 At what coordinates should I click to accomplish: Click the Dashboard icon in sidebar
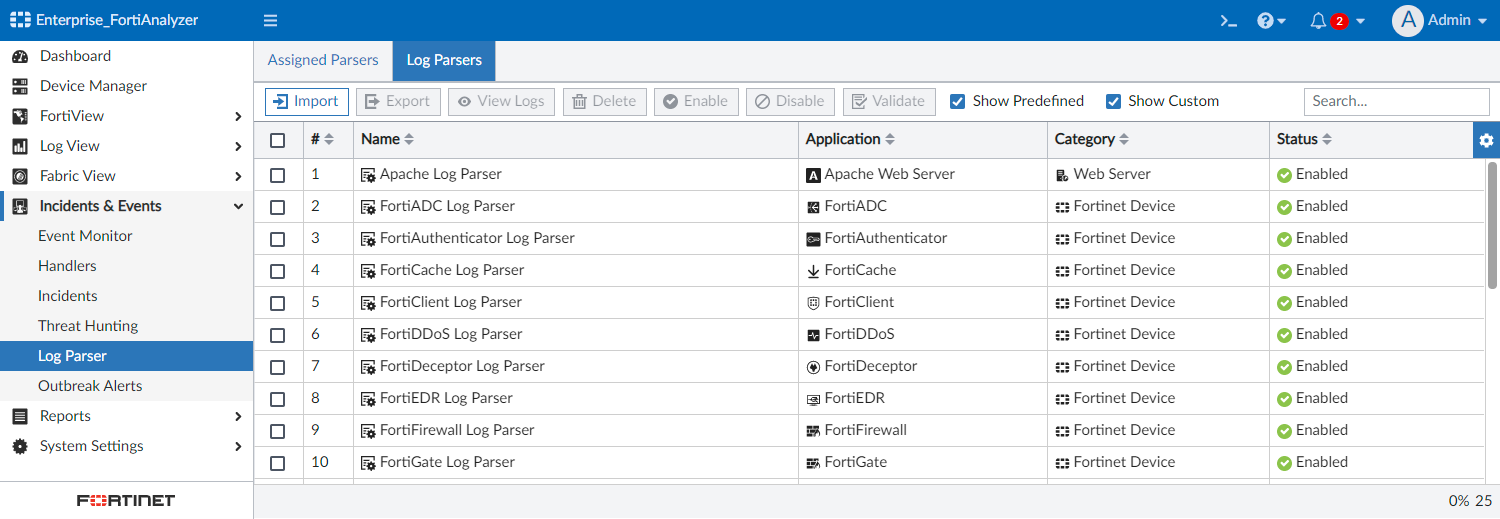coord(20,57)
